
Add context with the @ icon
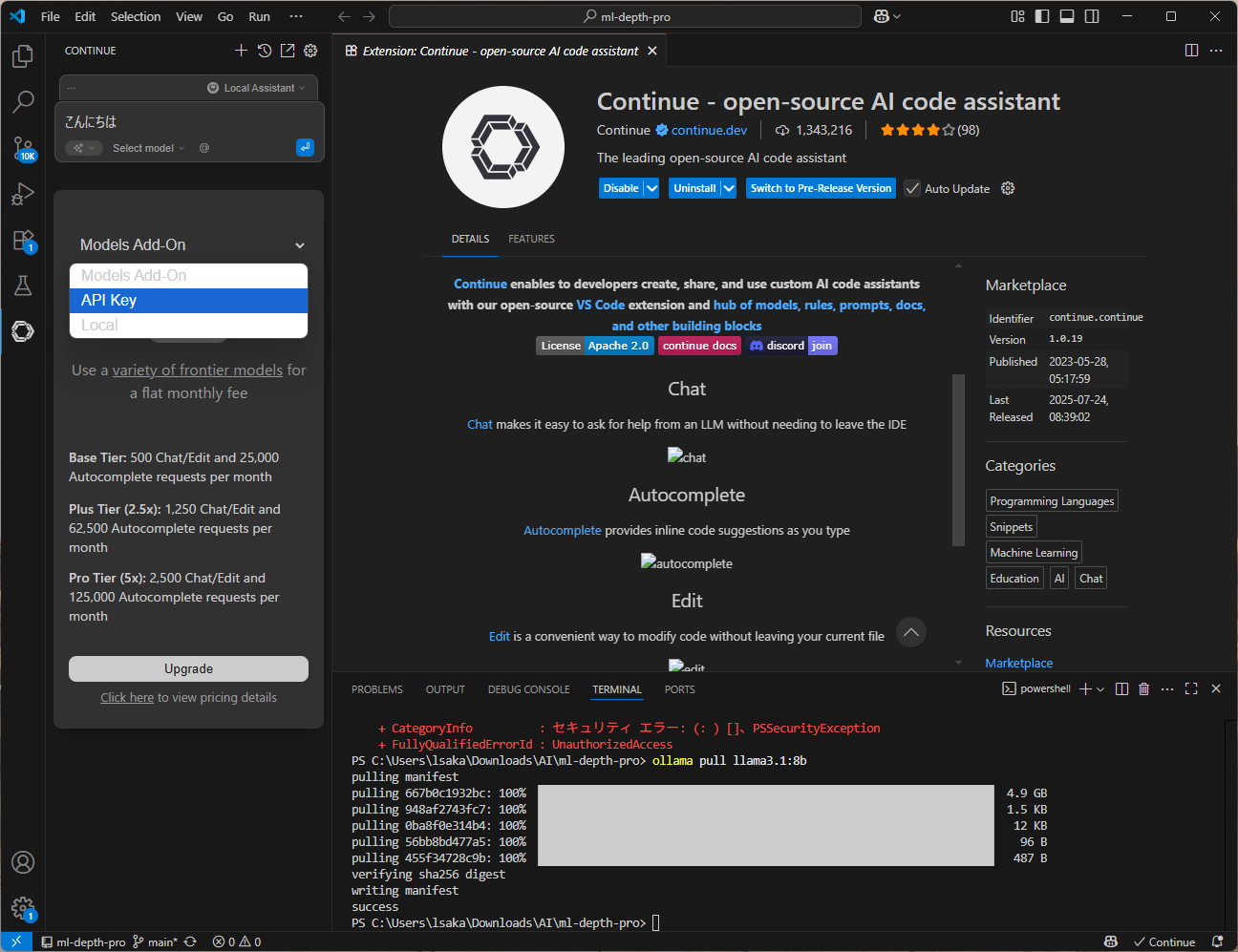click(x=204, y=148)
